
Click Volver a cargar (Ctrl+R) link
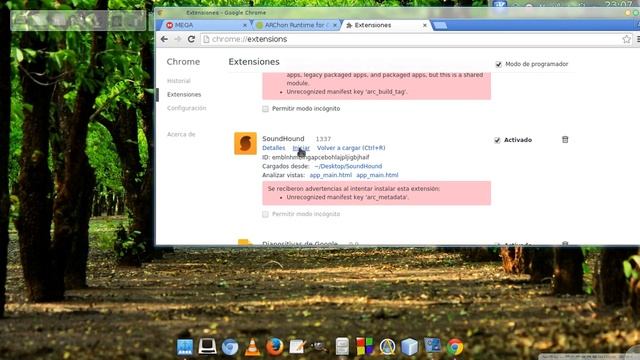tap(351, 148)
